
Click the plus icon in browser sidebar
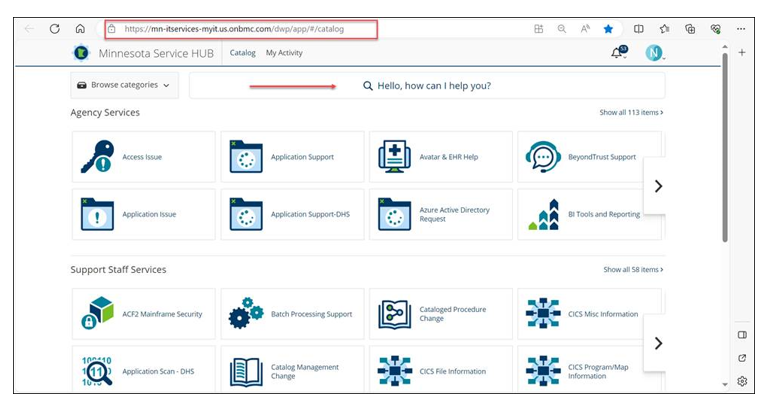click(742, 52)
